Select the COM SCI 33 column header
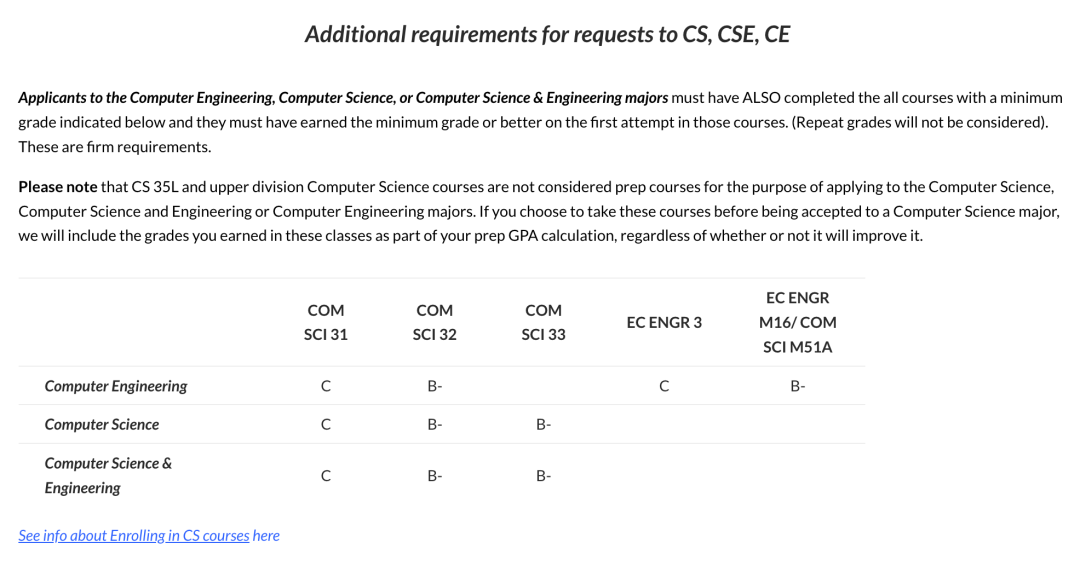Viewport: 1080px width, 566px height. click(x=543, y=322)
